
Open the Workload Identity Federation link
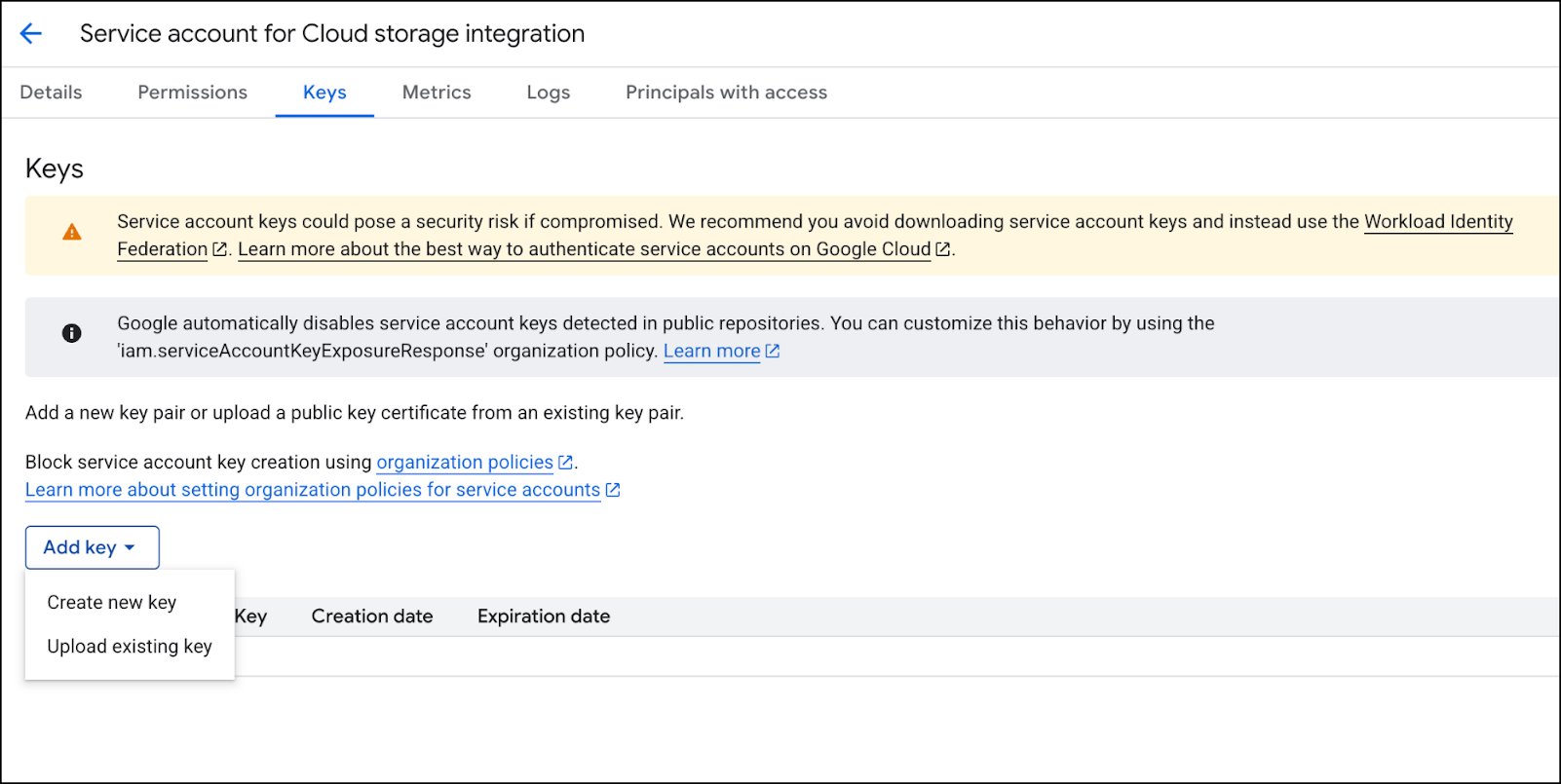[x=1437, y=222]
